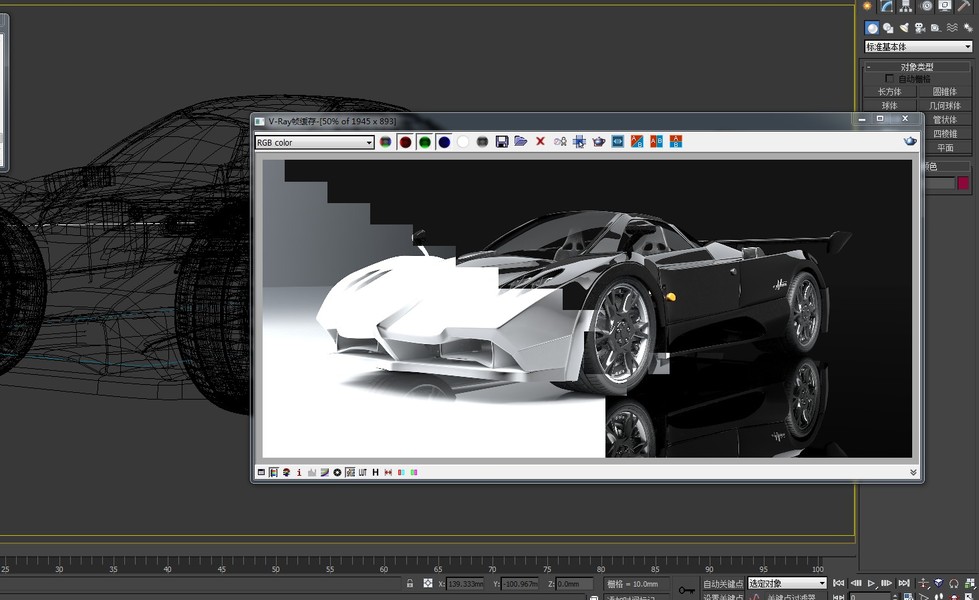The image size is (979, 600).
Task: Toggle the region render icon
Action: (617, 142)
